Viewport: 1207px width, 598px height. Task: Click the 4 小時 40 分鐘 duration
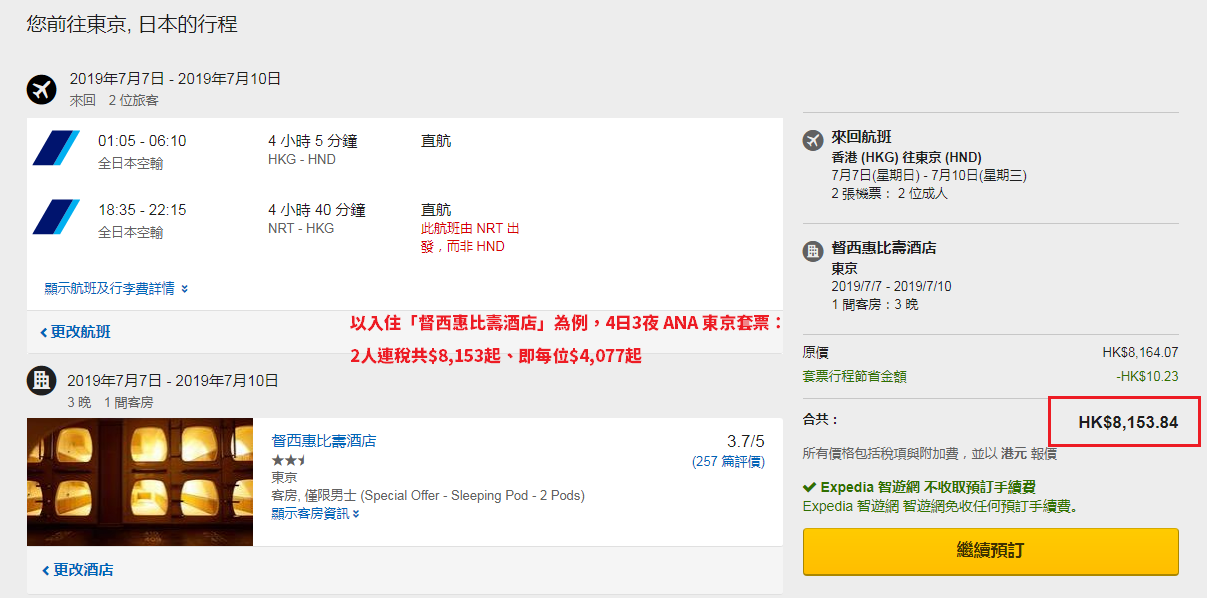[317, 210]
